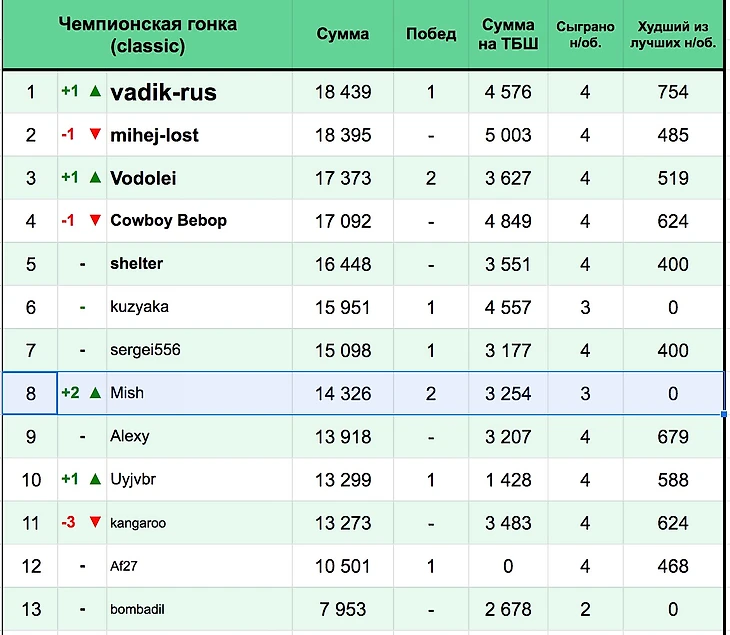Click player name sergei556
The height and width of the screenshot is (635, 730).
pyautogui.click(x=145, y=350)
